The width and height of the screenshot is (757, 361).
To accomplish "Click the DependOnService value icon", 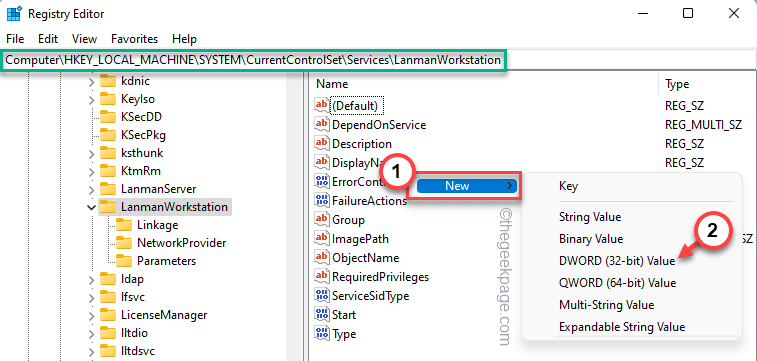I will (321, 125).
